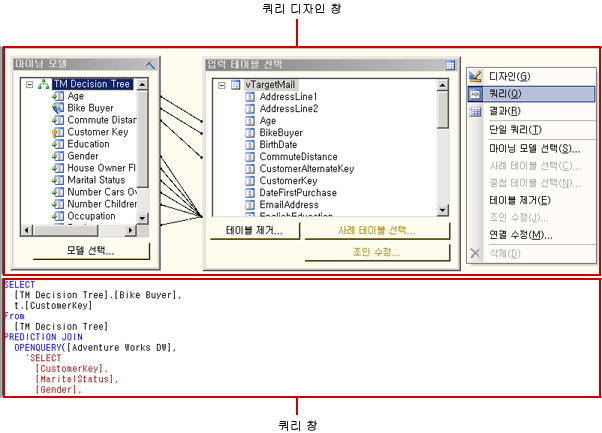
Task: Click the Number Cars Owned column icon
Action: [x=58, y=192]
